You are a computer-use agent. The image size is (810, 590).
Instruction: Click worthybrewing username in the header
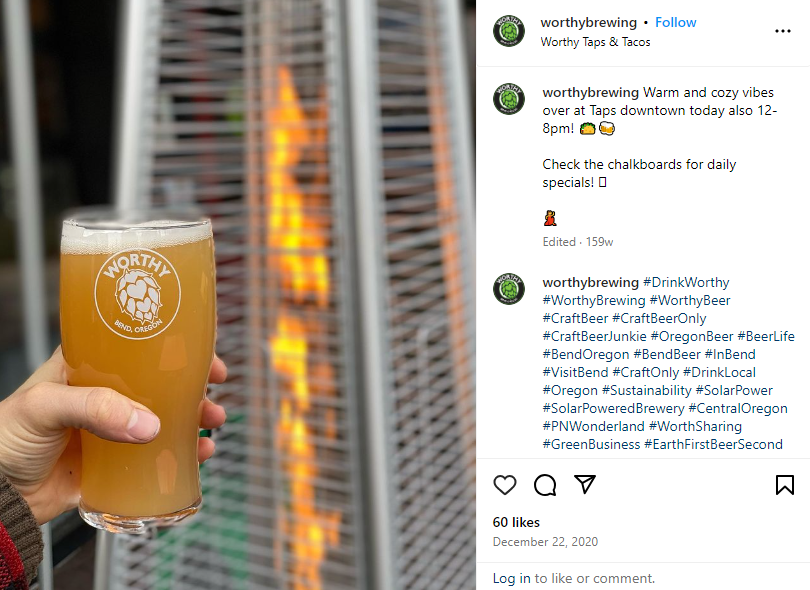(x=588, y=22)
